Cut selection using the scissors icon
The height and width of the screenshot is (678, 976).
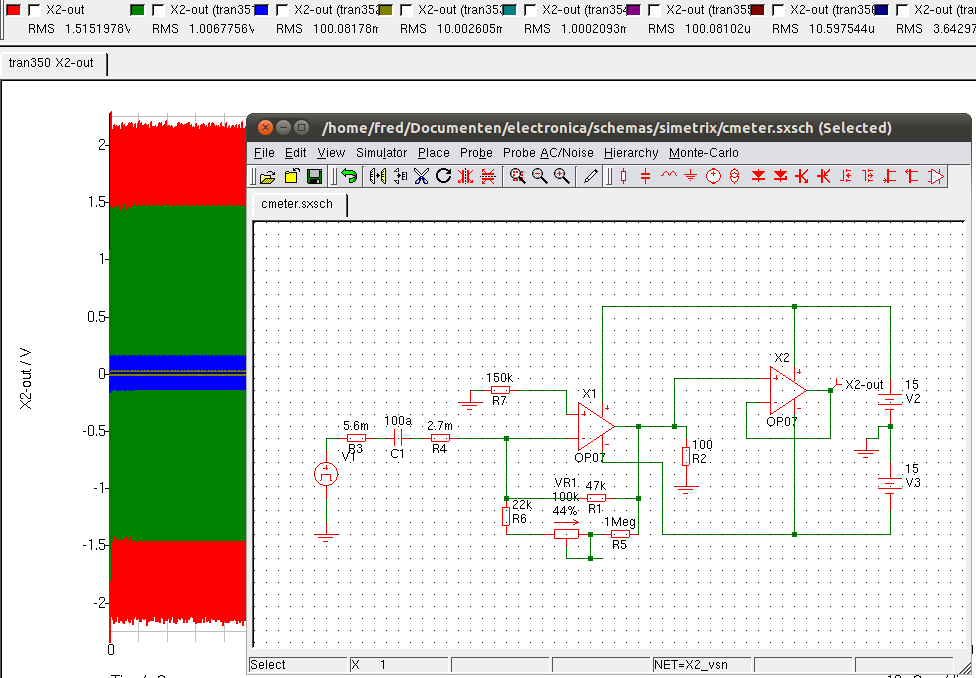coord(421,177)
